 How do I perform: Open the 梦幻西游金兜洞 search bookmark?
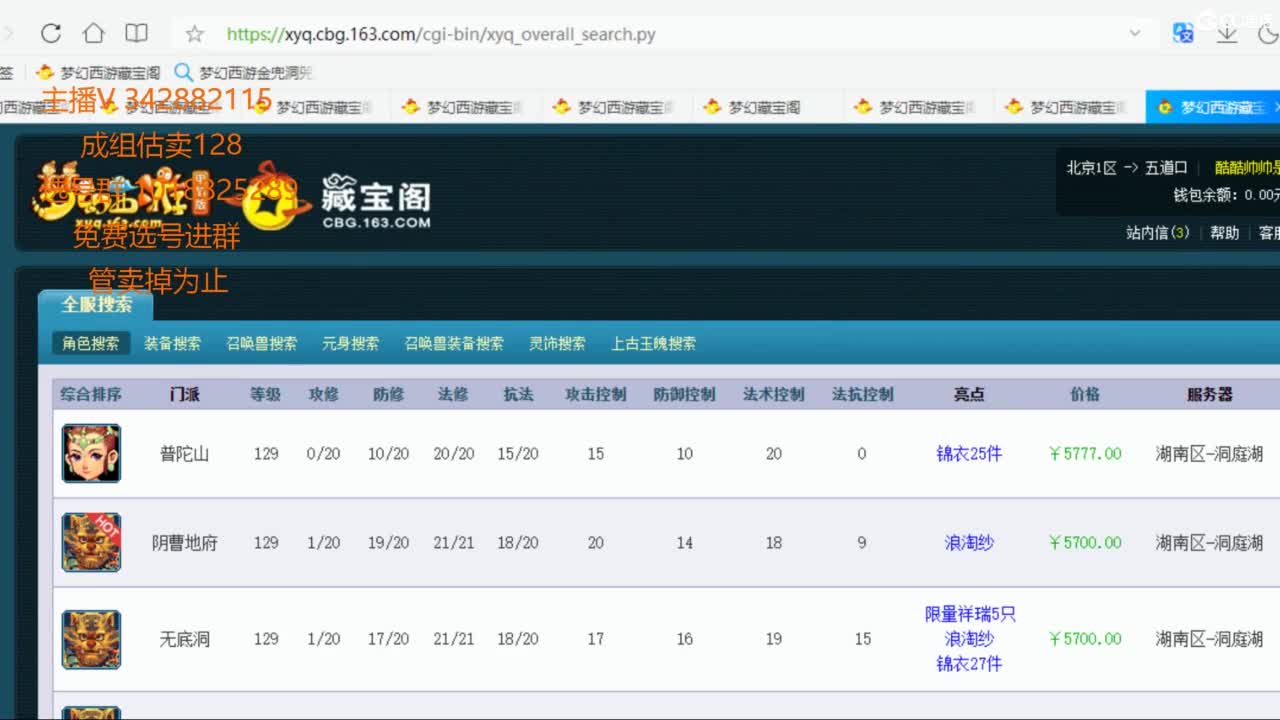pos(244,72)
